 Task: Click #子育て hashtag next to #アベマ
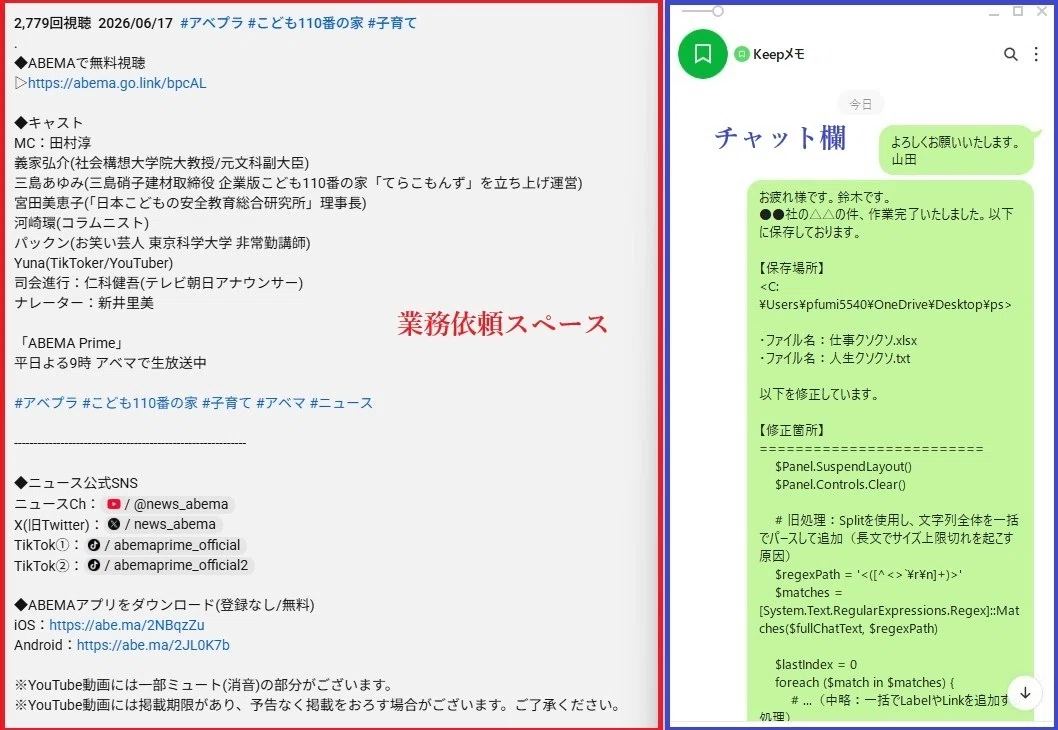(x=227, y=403)
